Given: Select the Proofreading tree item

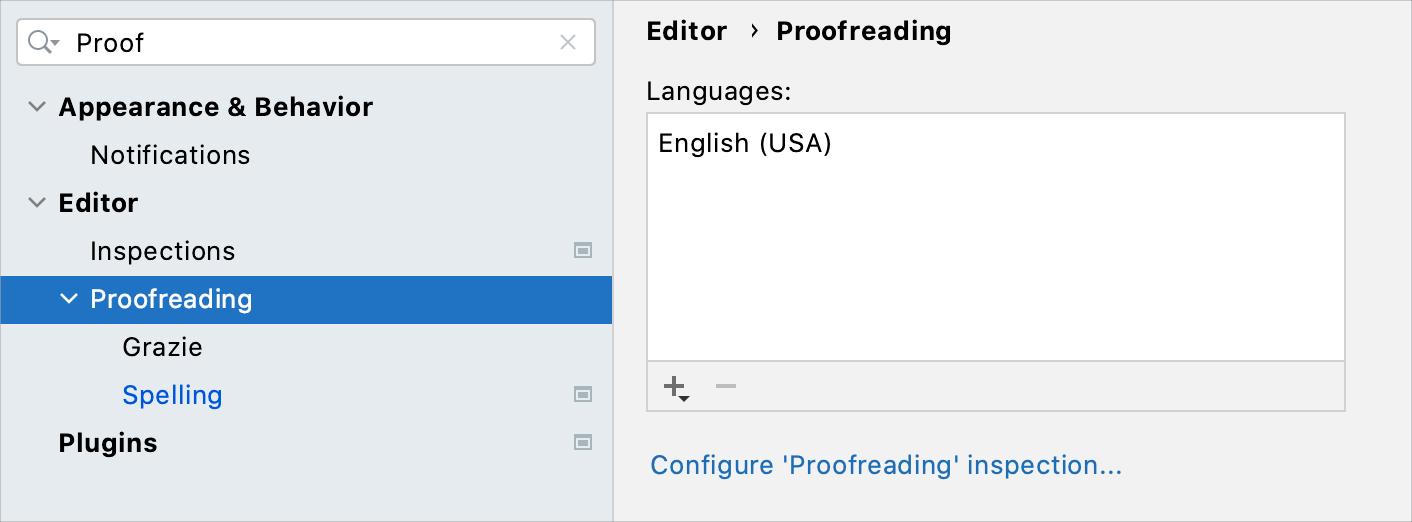Looking at the screenshot, I should tap(171, 299).
